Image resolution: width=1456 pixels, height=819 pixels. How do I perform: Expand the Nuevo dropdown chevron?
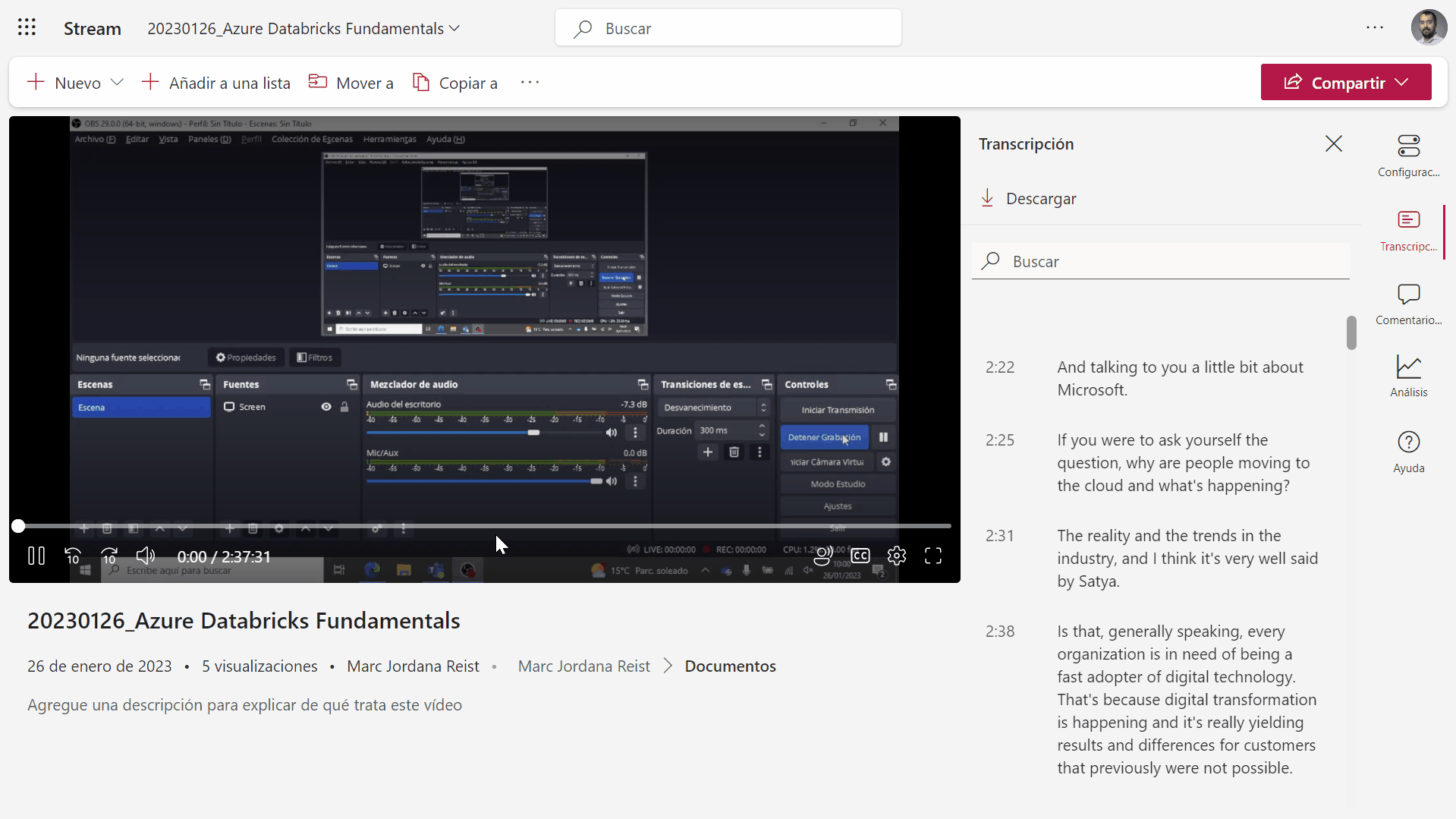(117, 82)
